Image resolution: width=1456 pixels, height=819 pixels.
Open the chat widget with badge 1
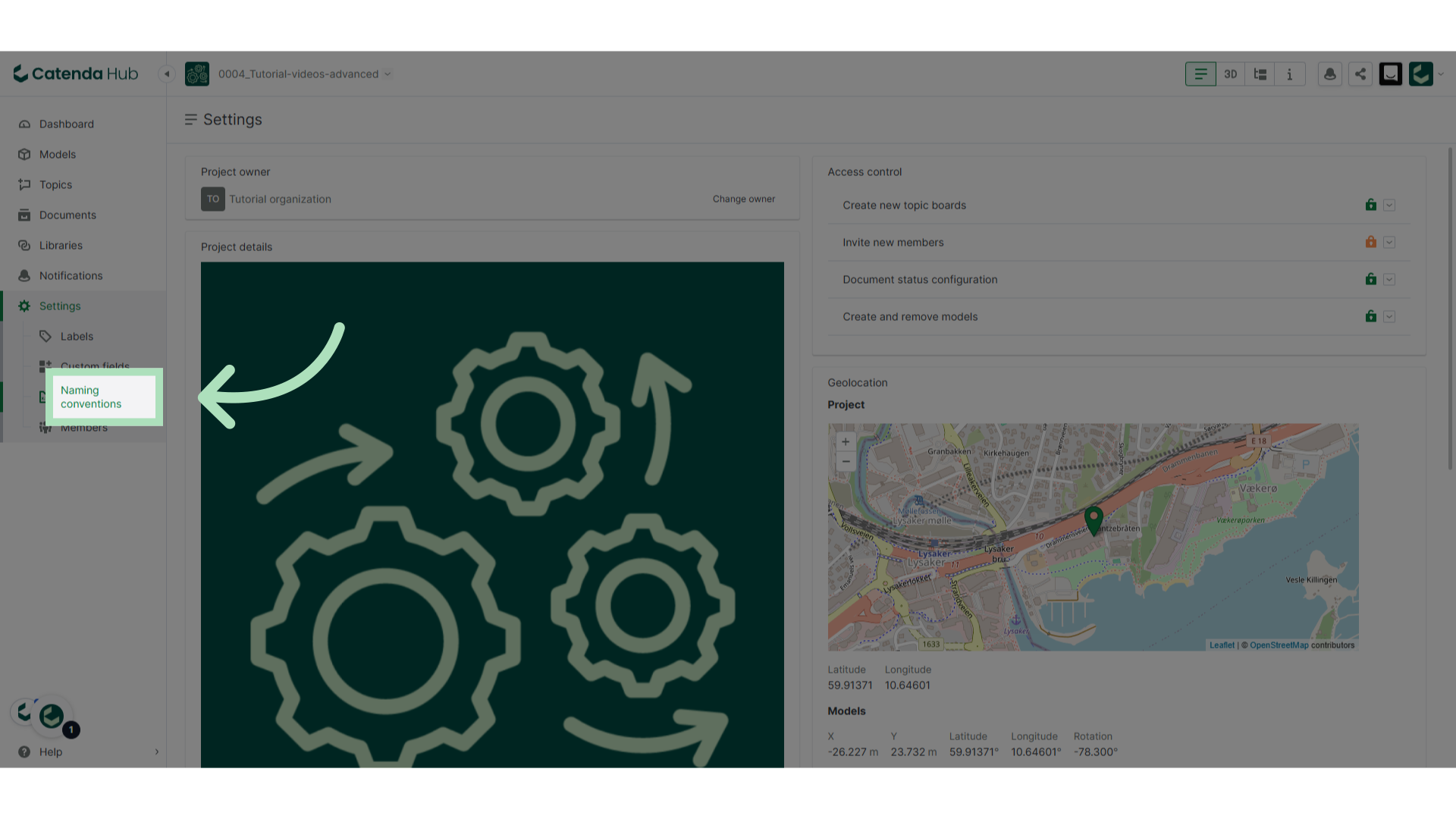coord(52,716)
